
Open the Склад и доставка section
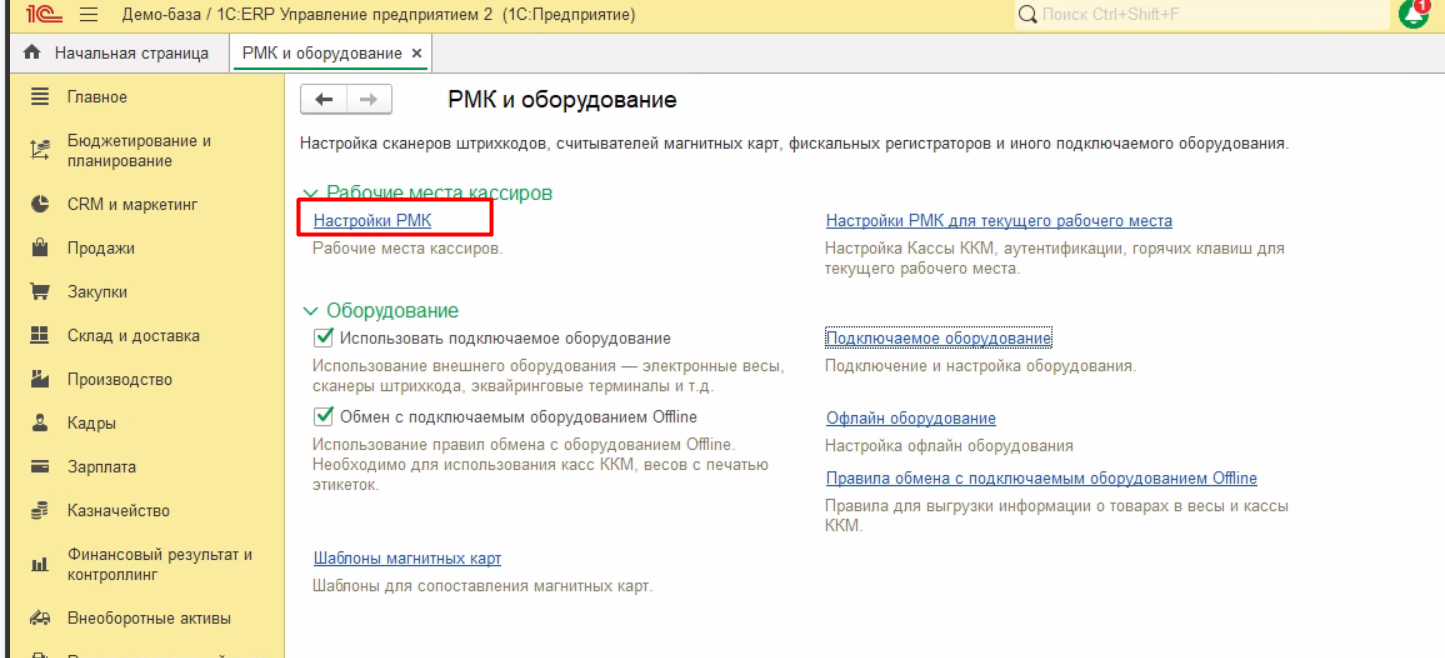[133, 336]
